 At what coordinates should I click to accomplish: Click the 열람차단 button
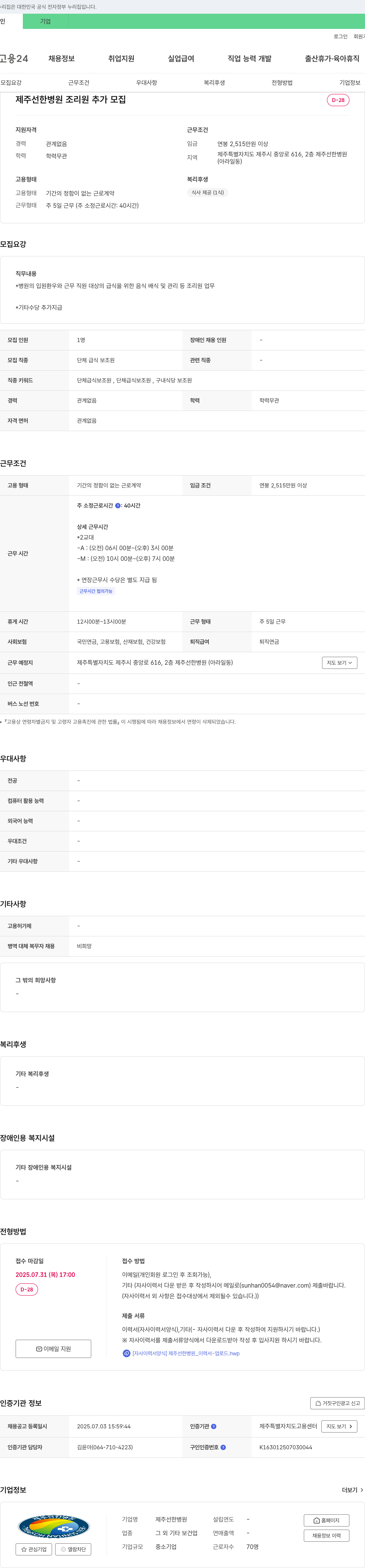click(73, 1549)
